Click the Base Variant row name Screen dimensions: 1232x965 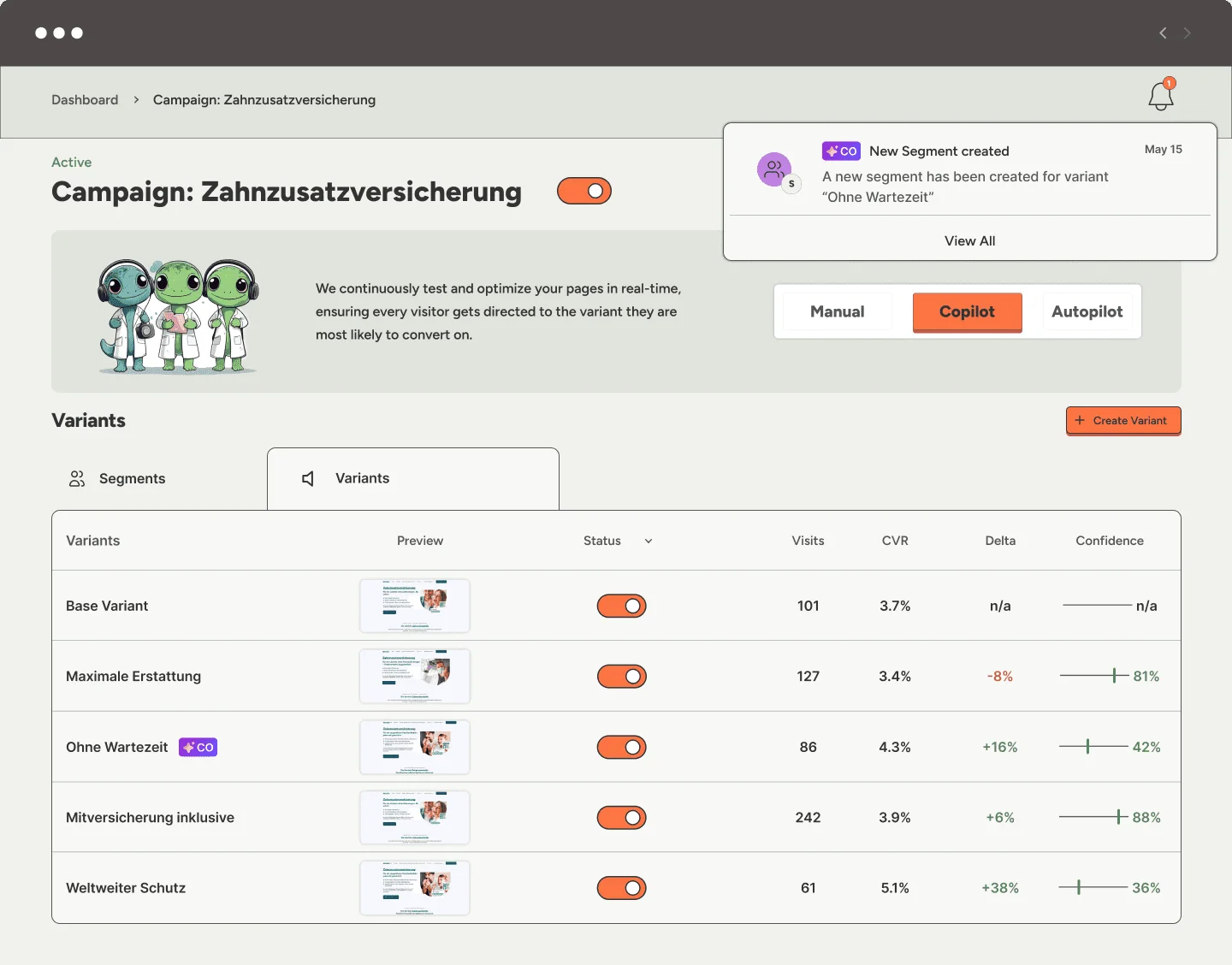pyautogui.click(x=107, y=606)
